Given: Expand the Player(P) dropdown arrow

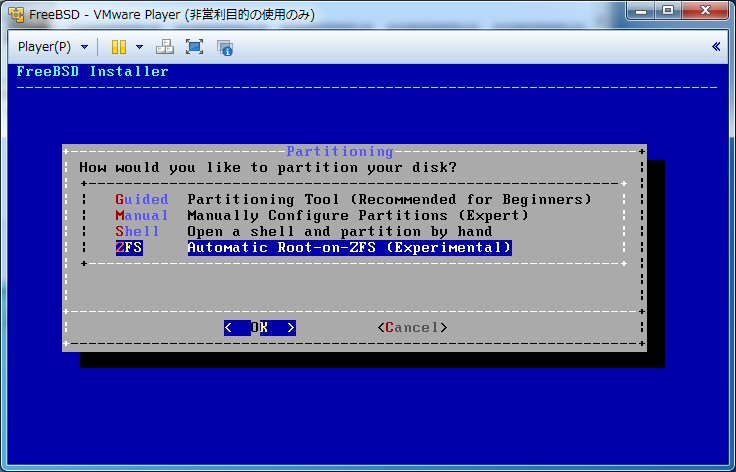Looking at the screenshot, I should (84, 47).
